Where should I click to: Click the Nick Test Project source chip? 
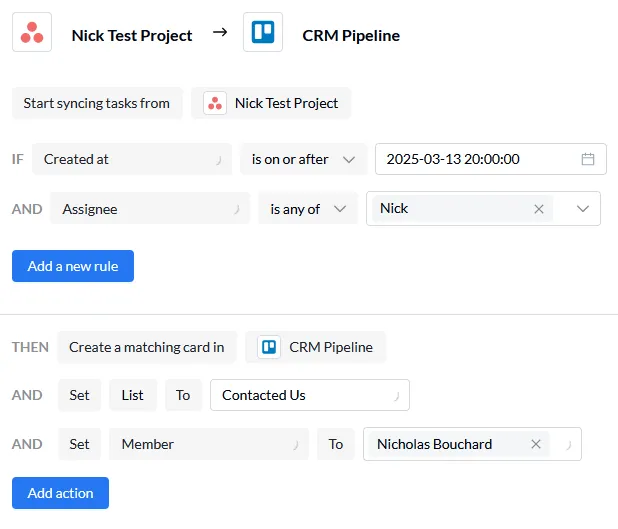[272, 103]
